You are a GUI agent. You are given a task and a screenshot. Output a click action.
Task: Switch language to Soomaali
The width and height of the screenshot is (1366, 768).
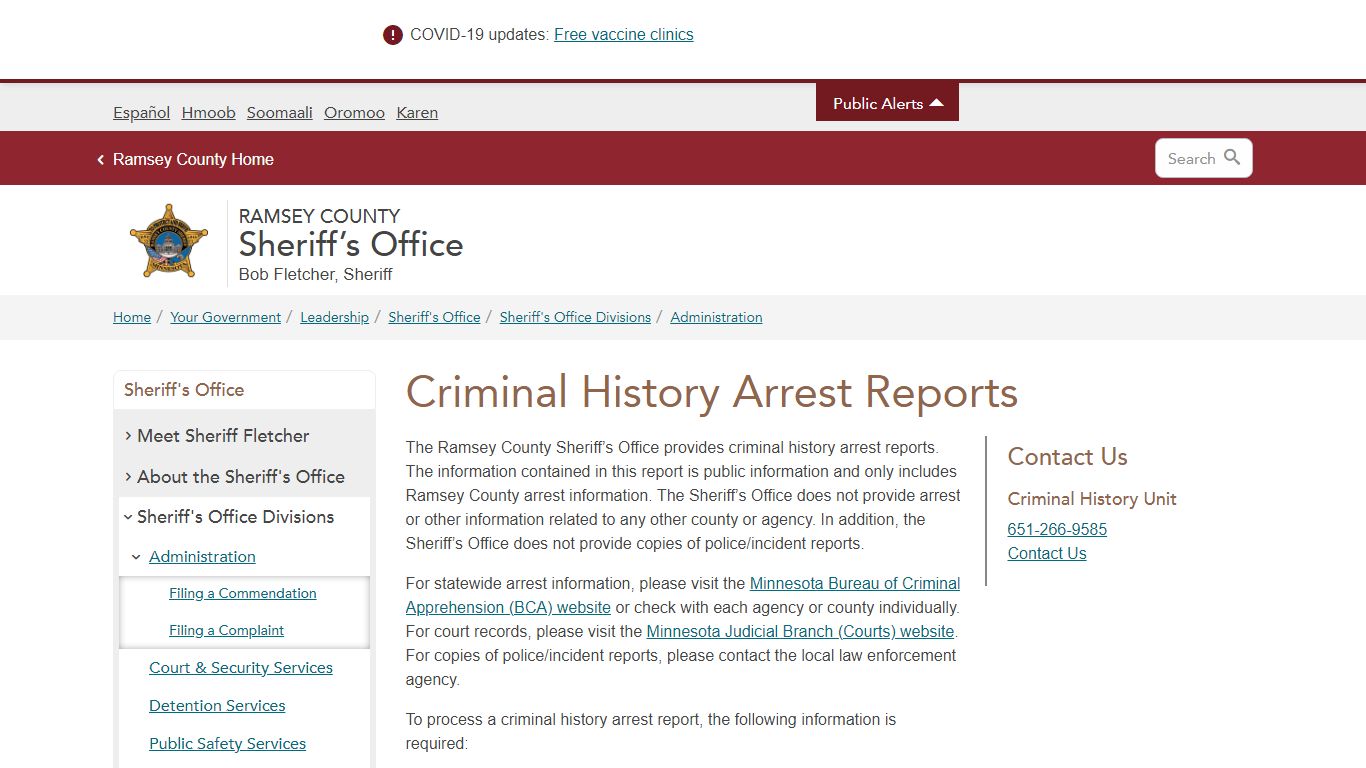(280, 112)
